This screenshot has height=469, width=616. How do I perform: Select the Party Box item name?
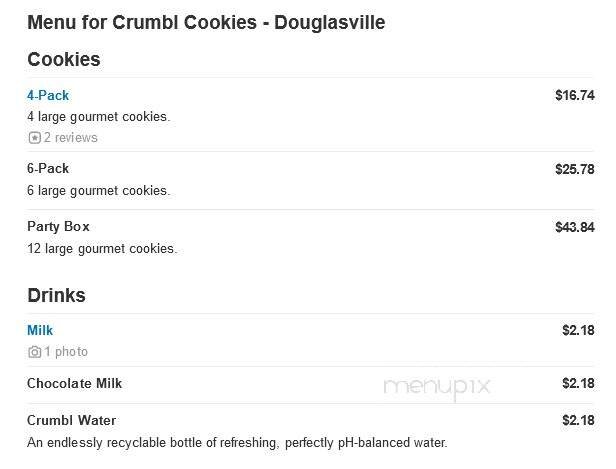tap(58, 227)
